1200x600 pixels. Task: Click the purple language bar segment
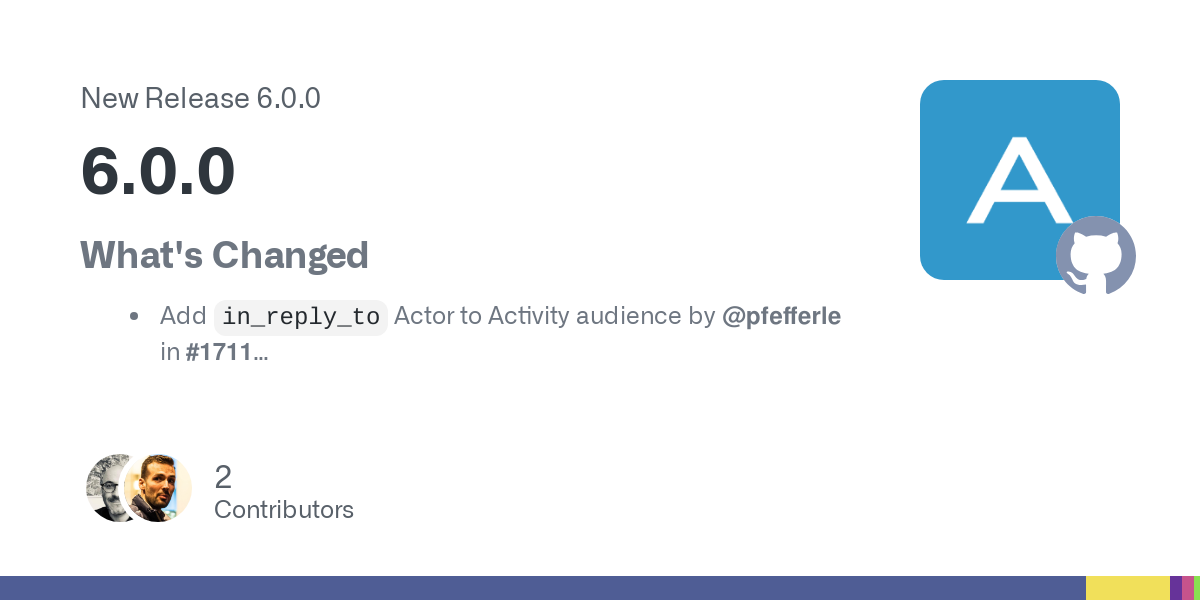[x=1176, y=588]
